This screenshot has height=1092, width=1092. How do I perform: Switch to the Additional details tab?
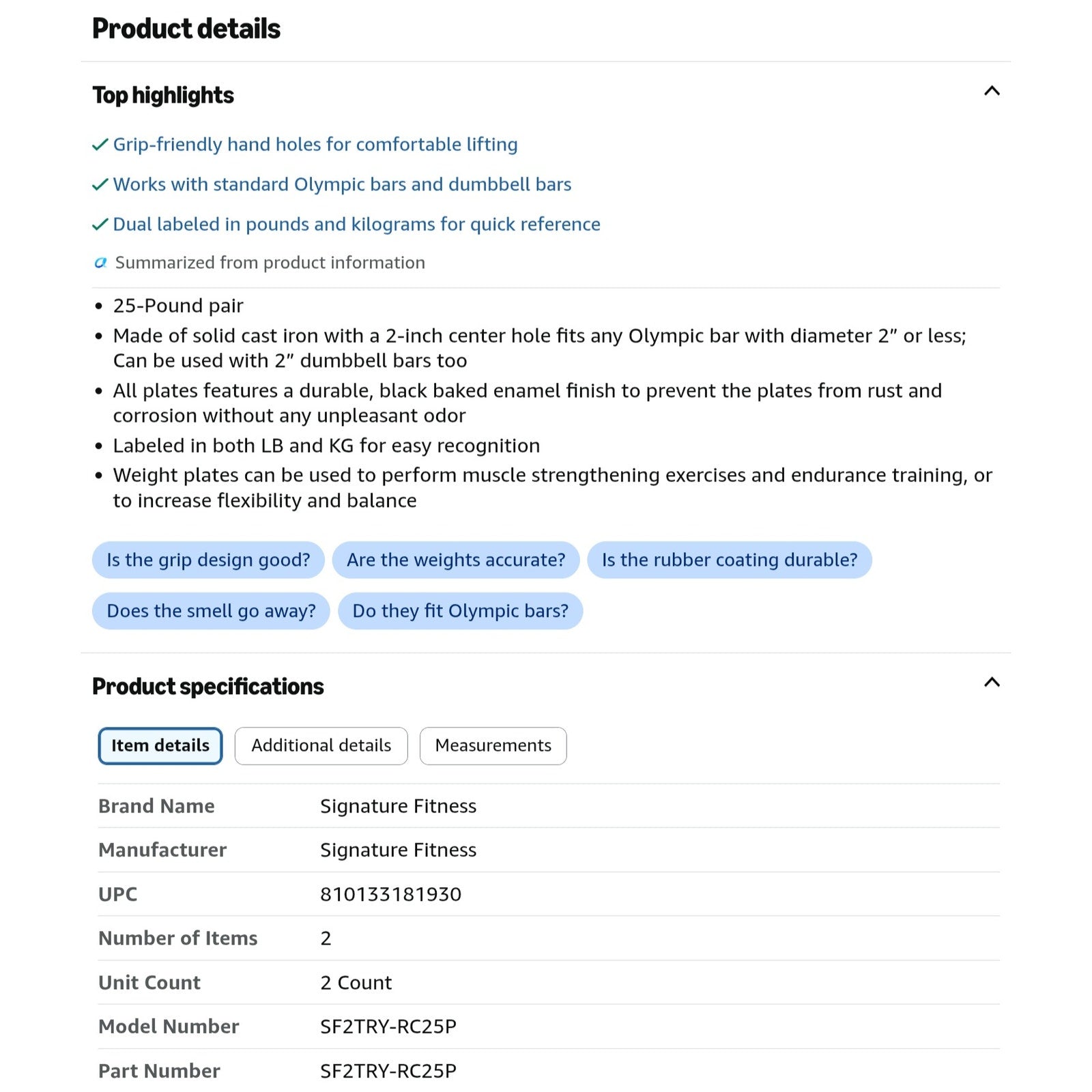pos(321,745)
